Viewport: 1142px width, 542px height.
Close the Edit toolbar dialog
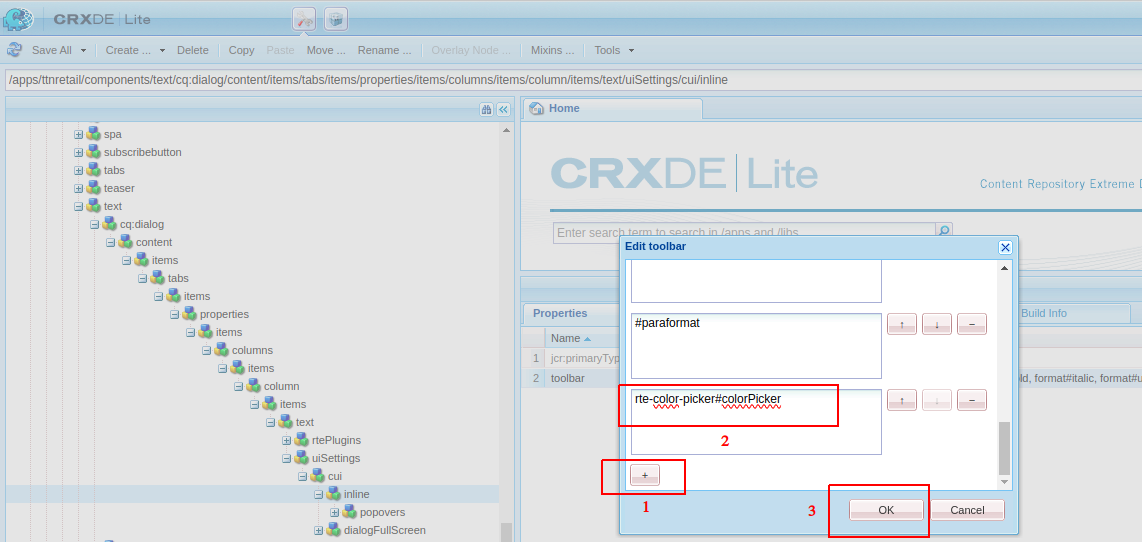(x=1005, y=247)
